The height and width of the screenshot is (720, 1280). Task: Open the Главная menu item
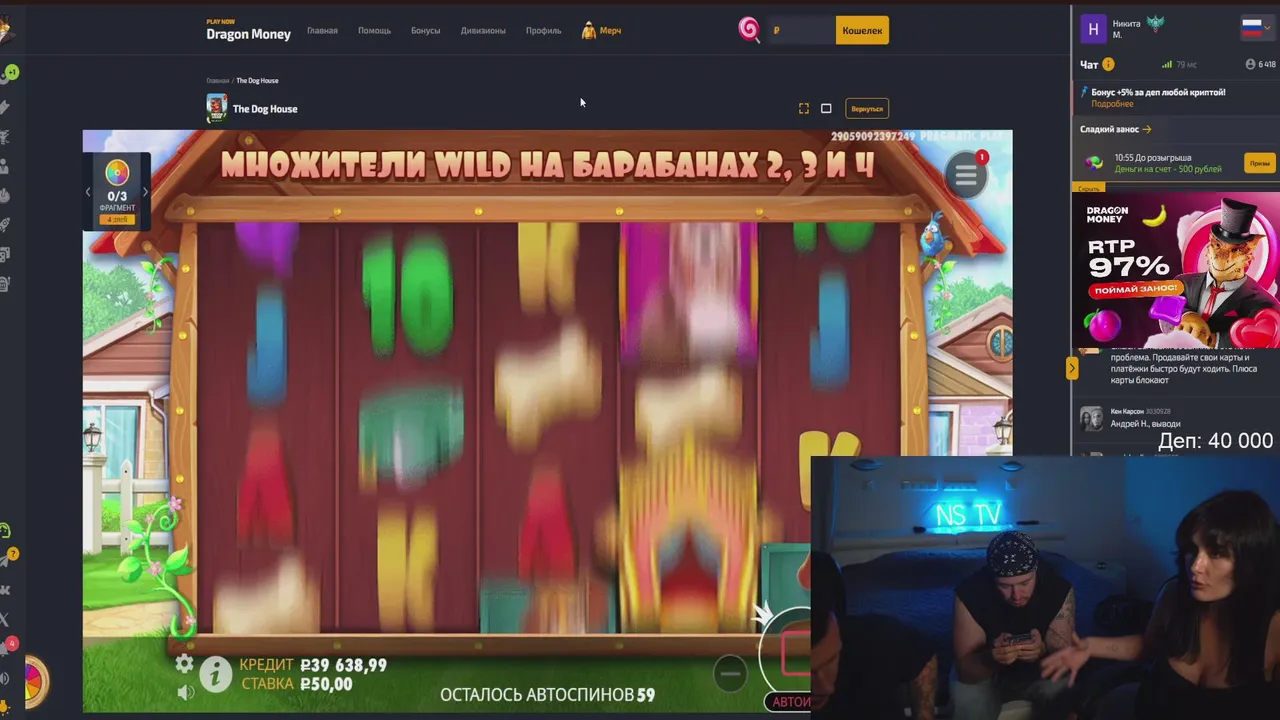tap(322, 30)
